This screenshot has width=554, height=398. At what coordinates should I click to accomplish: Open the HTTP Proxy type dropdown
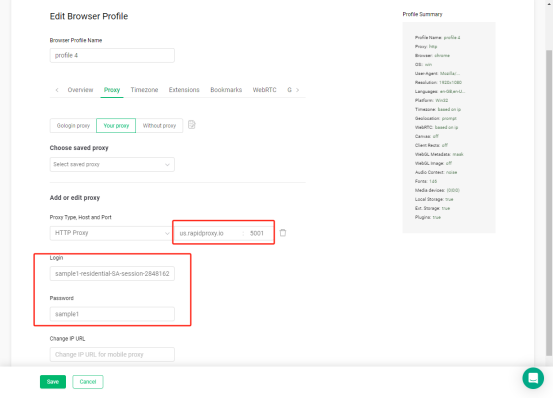111,233
